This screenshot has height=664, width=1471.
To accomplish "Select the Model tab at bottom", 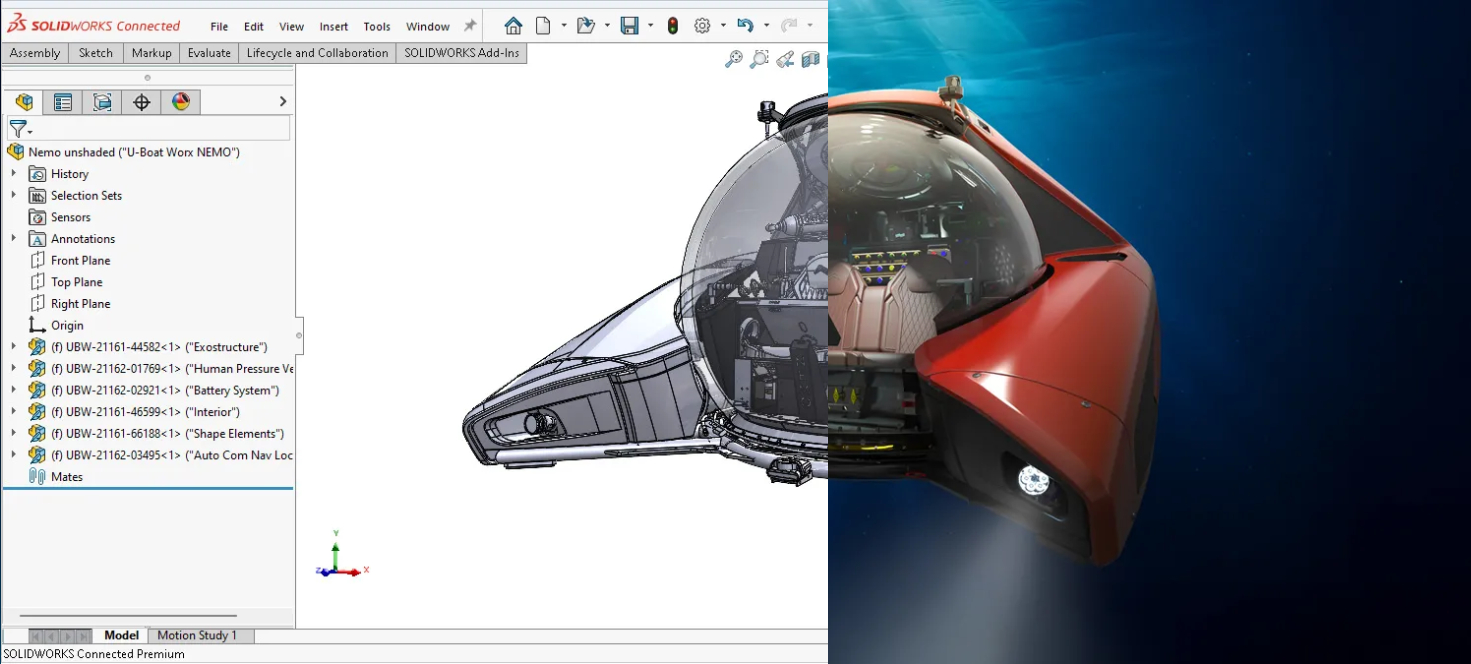I will point(121,635).
